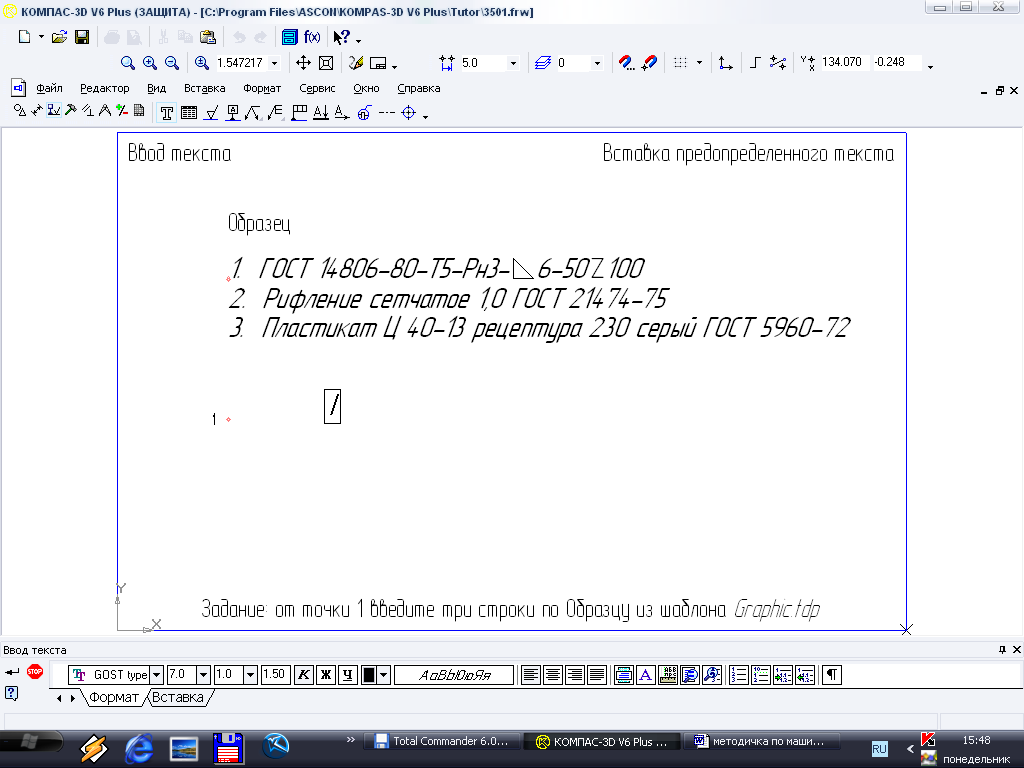1024x768 pixels.
Task: Expand the grid options dropdown arrow
Action: pos(699,63)
